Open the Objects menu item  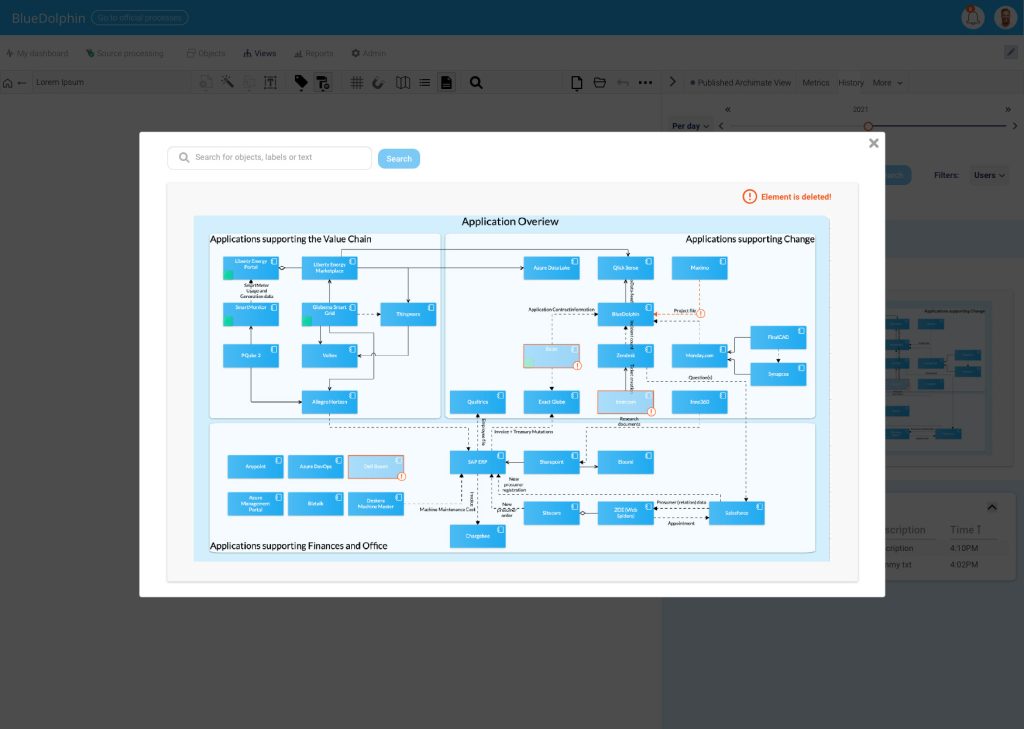point(206,54)
